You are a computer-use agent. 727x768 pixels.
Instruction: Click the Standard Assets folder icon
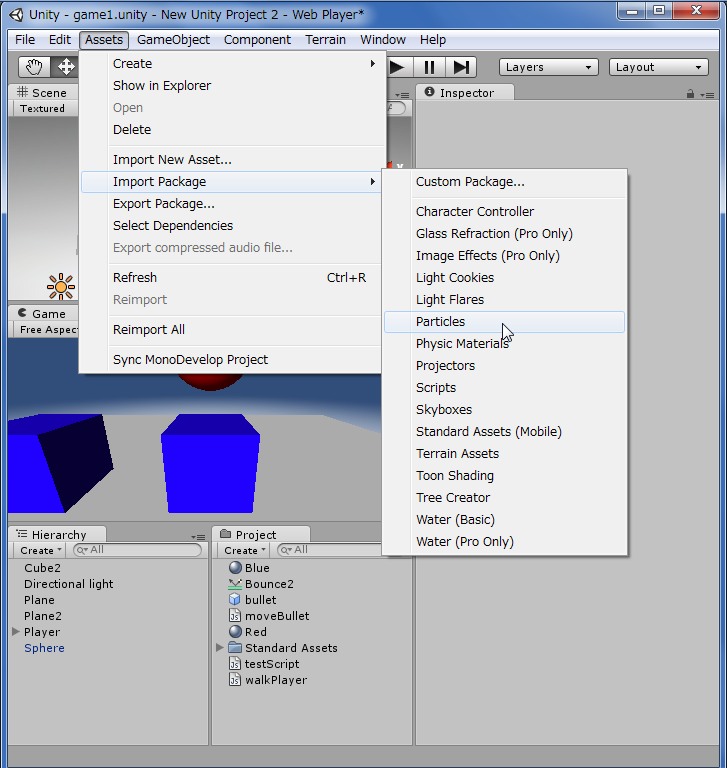[235, 648]
